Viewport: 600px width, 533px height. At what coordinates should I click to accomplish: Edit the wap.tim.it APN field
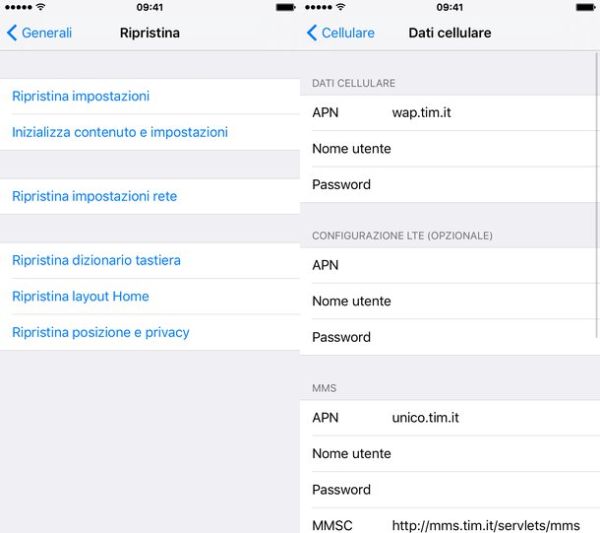[x=450, y=113]
